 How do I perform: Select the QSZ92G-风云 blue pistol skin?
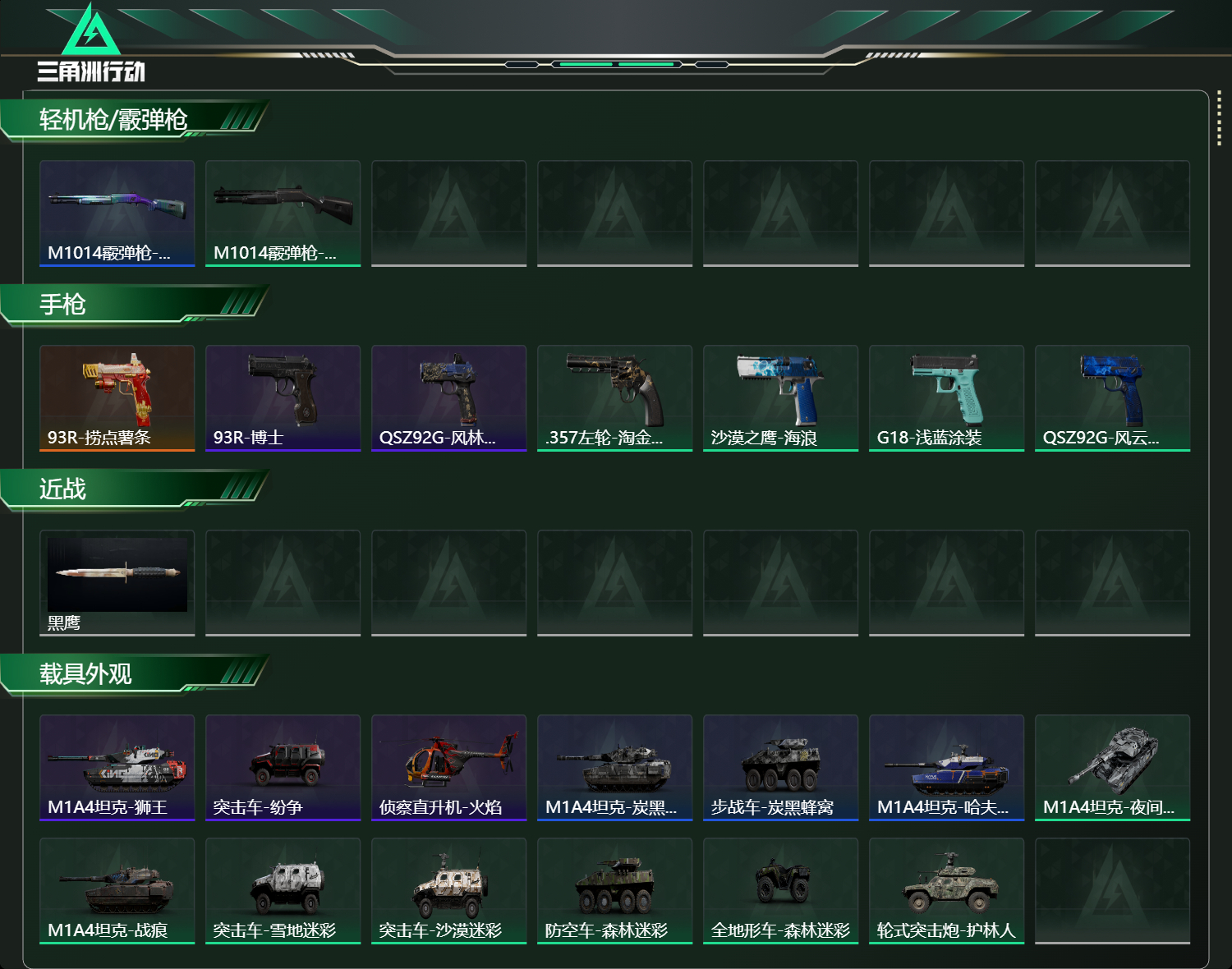(x=1113, y=398)
